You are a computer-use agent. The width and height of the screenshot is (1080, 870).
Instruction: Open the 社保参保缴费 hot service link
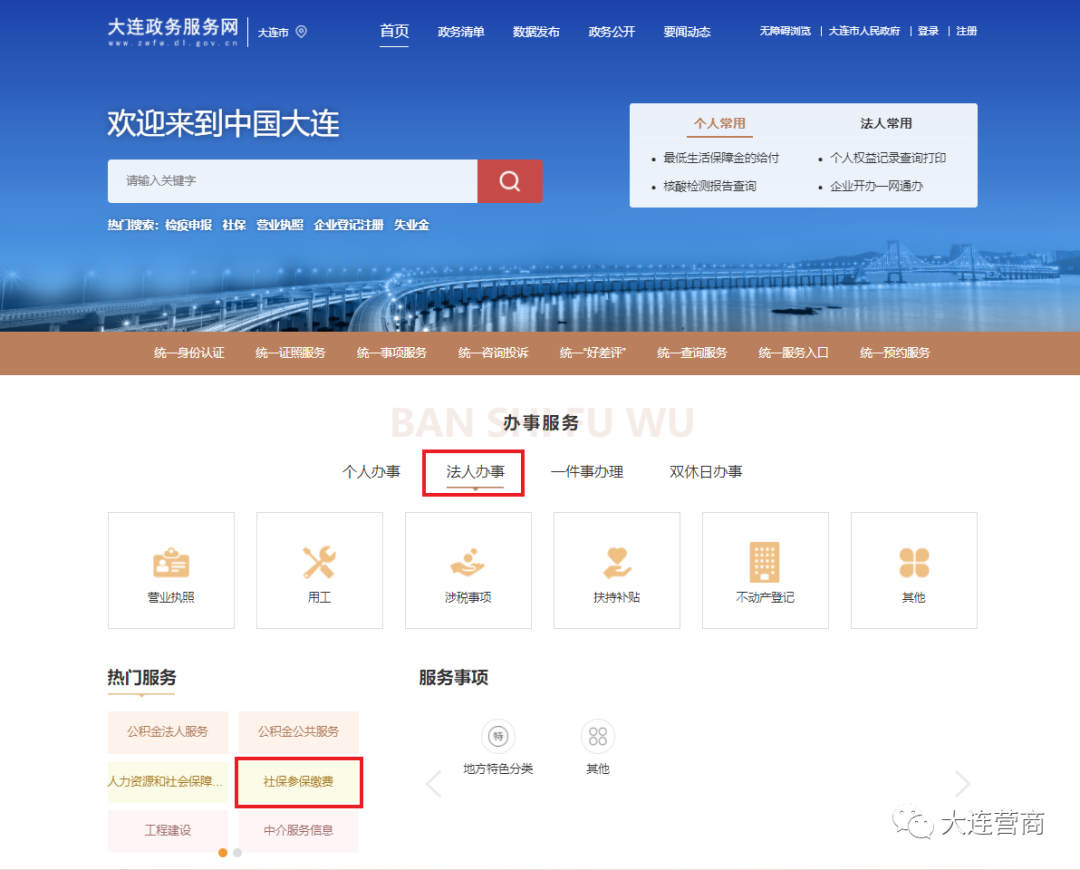point(298,782)
